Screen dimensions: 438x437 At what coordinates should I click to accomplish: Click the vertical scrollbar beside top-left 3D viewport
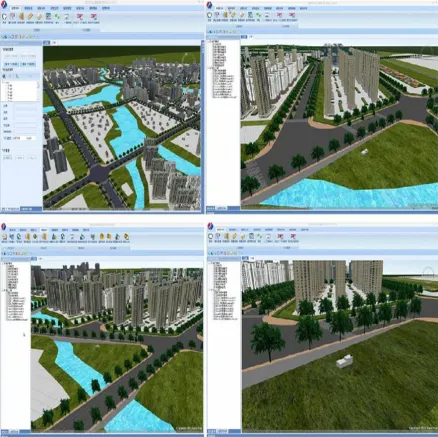coord(202,125)
